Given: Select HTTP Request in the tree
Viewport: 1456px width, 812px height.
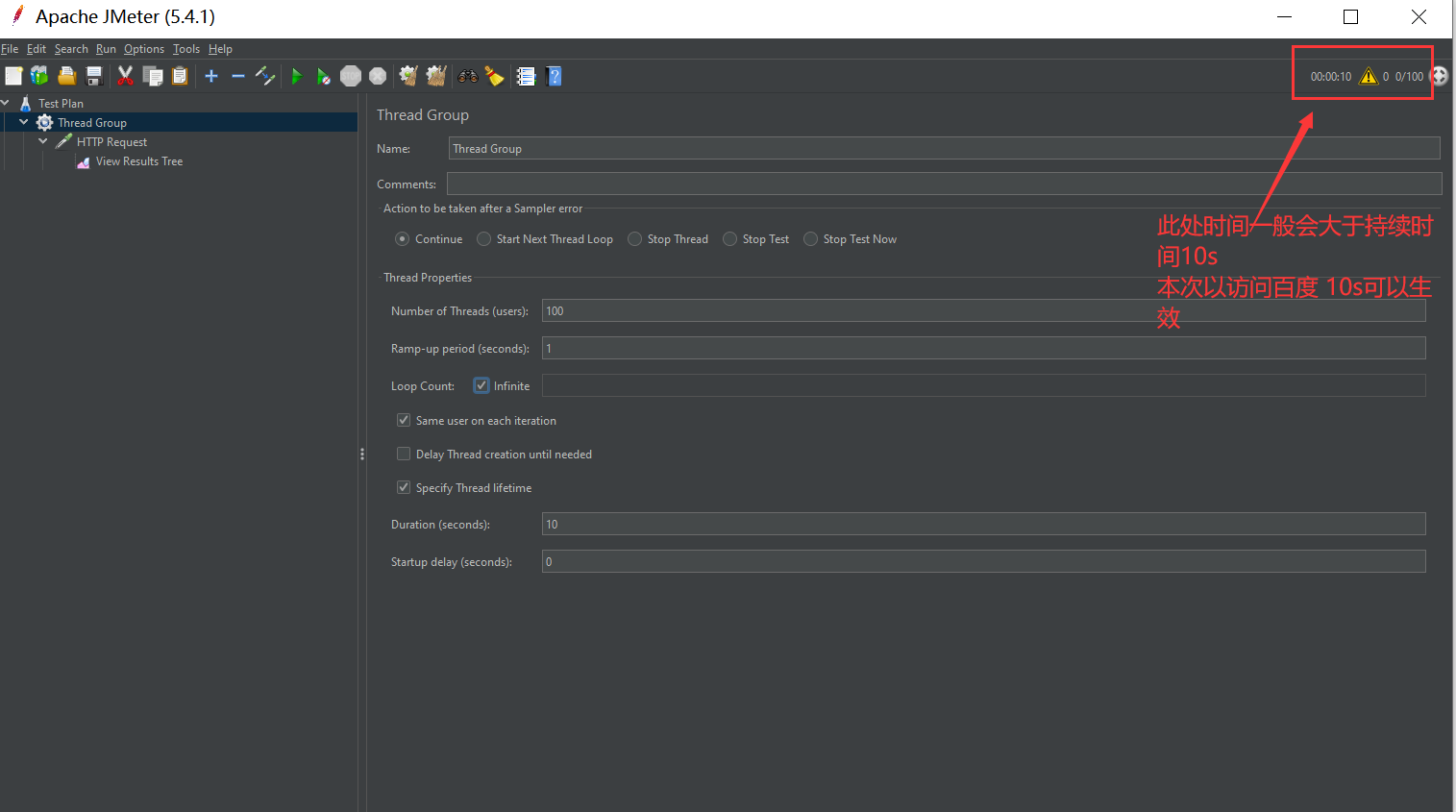Looking at the screenshot, I should (111, 142).
